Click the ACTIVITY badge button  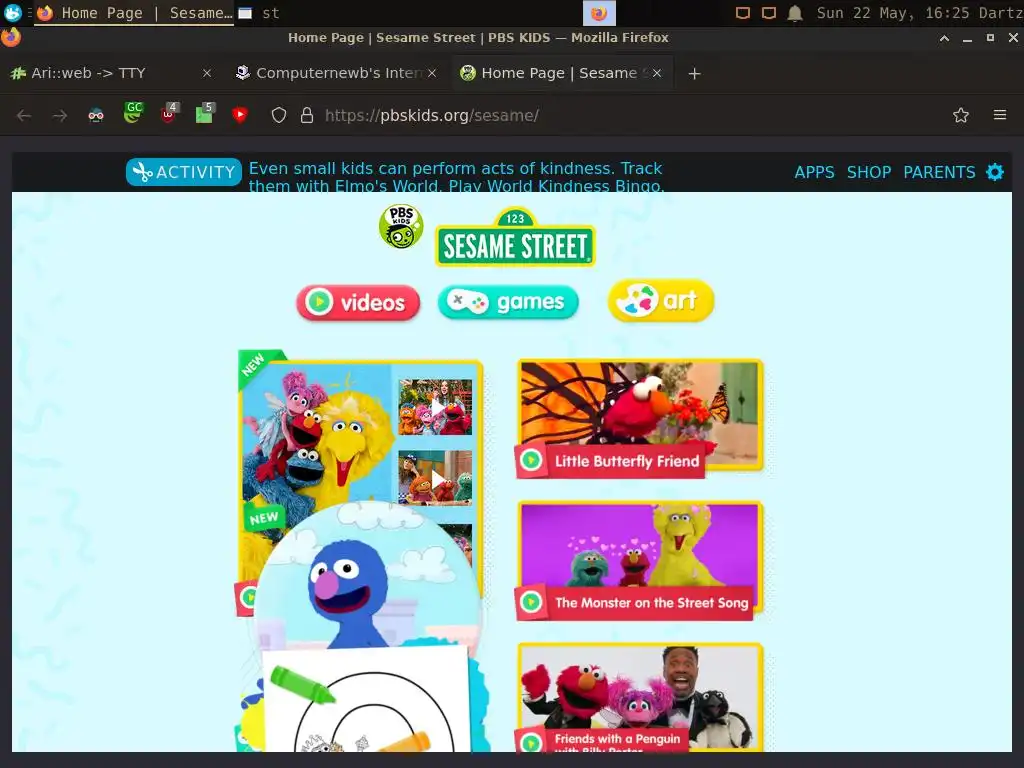click(184, 172)
